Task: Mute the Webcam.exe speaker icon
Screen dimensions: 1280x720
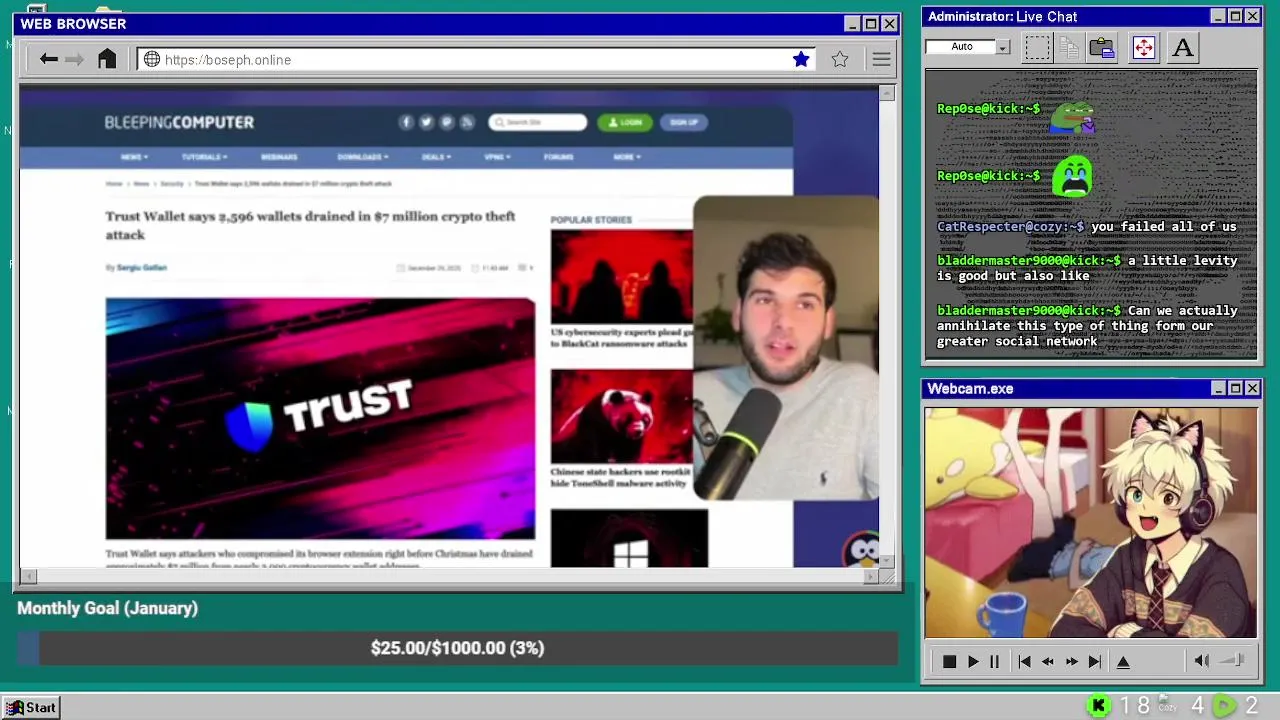Action: [x=1201, y=660]
